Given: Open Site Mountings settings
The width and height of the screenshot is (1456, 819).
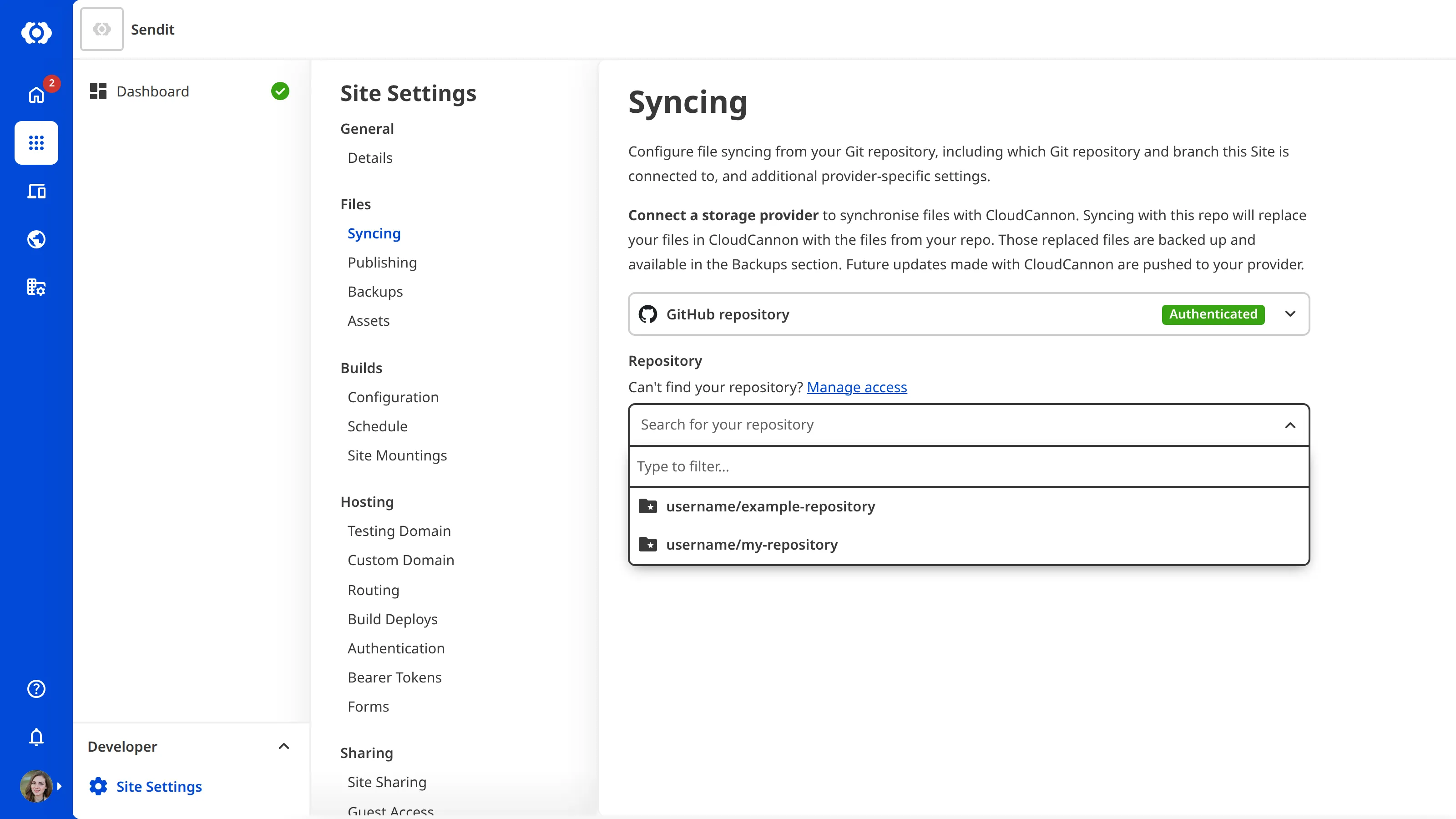Looking at the screenshot, I should click(397, 455).
